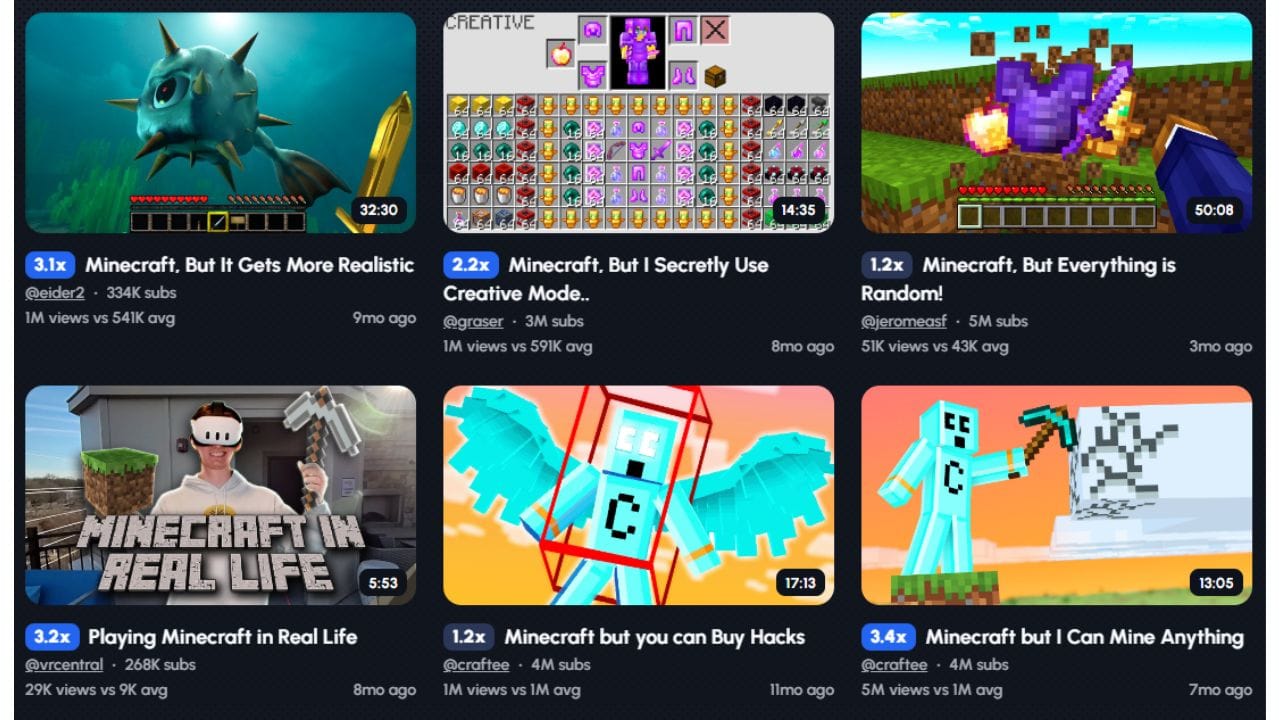Click the 1.2x badge beside 'Buy Hacks'
Screen dimensions: 1280x720
click(469, 637)
